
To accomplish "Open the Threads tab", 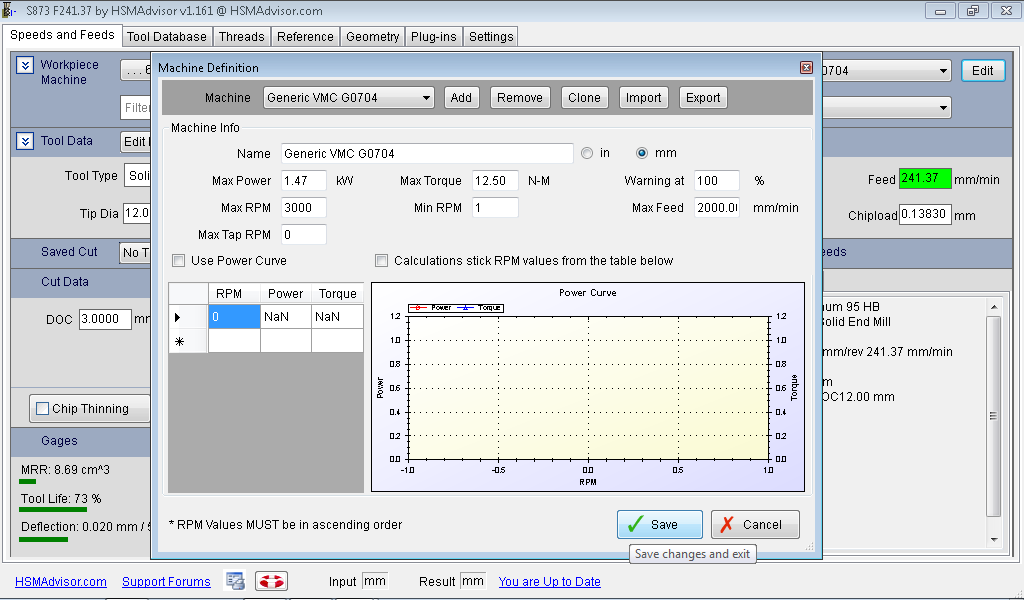I will pyautogui.click(x=242, y=37).
